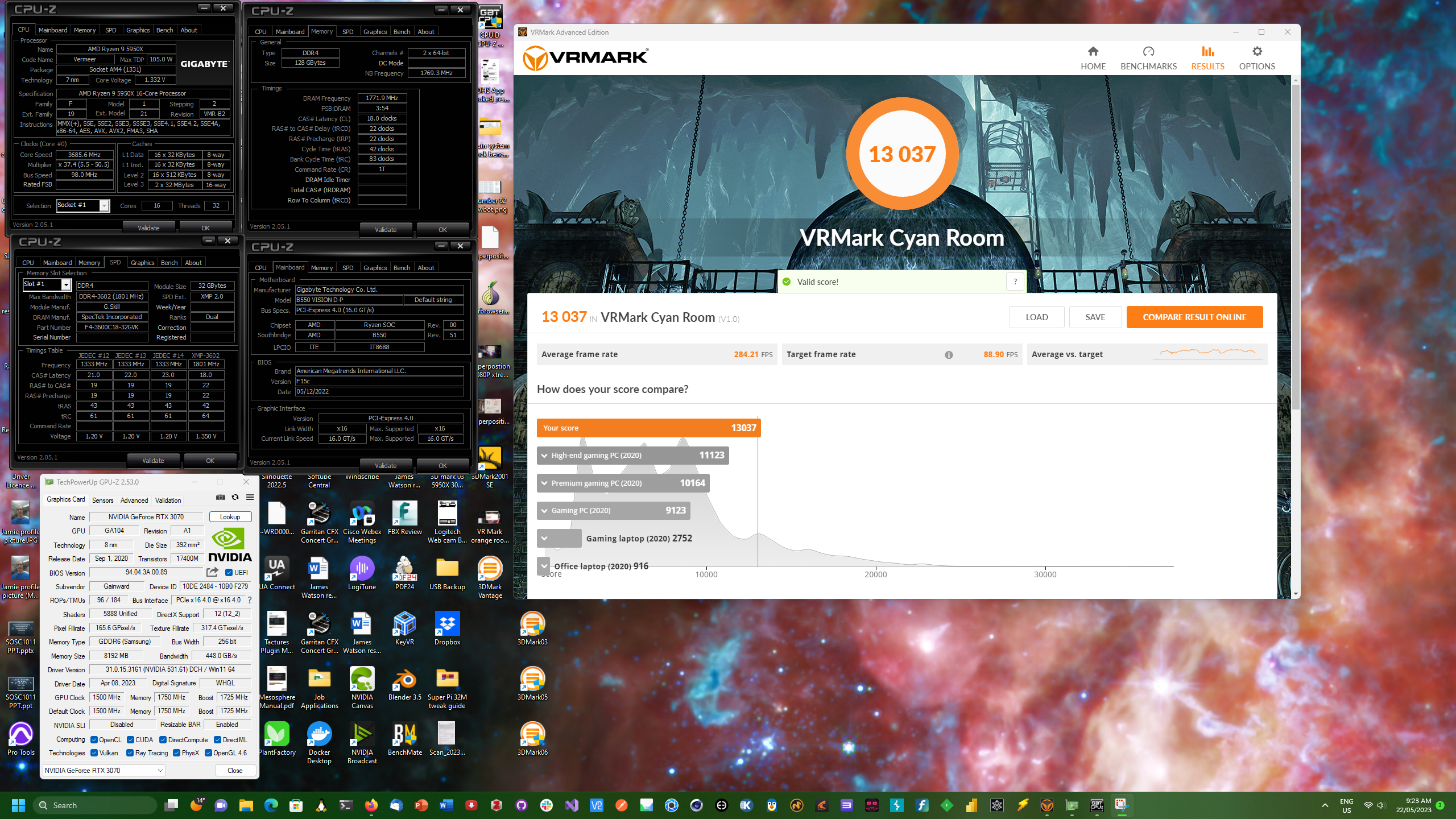Switch to the GPU-Z Sensors tab
This screenshot has height=819, width=1456.
[103, 500]
